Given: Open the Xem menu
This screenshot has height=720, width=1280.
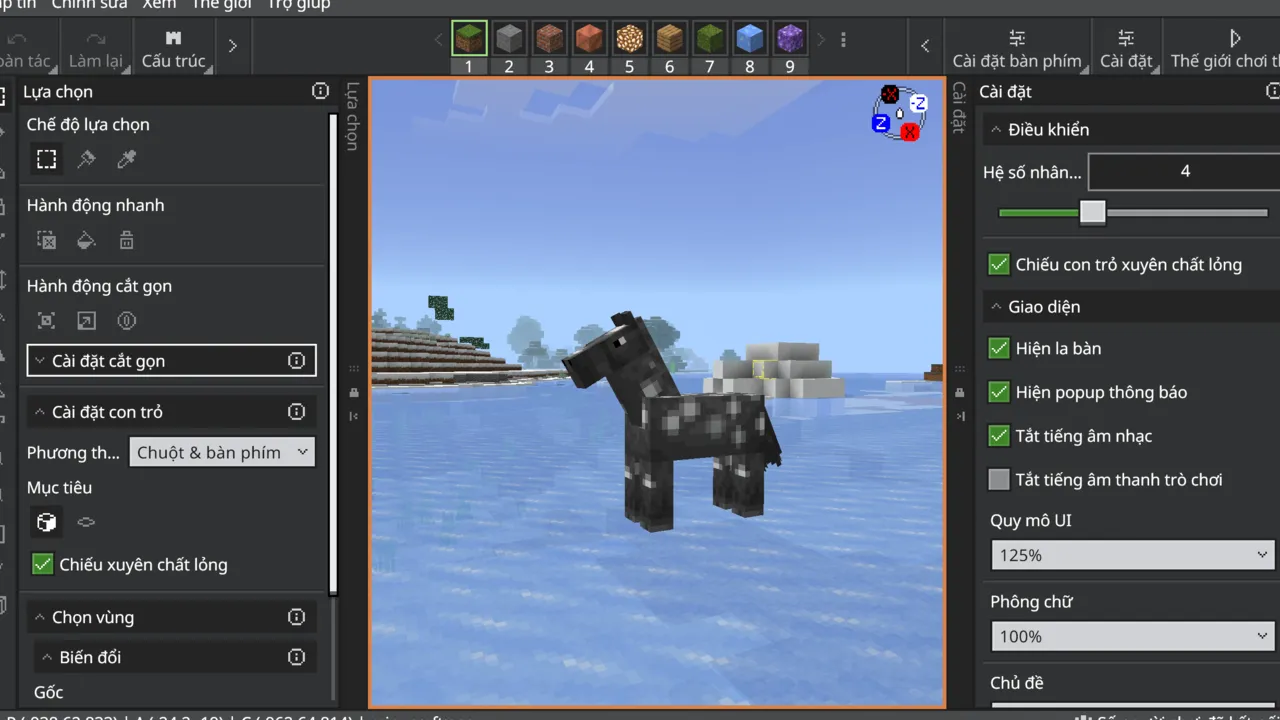Looking at the screenshot, I should point(159,4).
